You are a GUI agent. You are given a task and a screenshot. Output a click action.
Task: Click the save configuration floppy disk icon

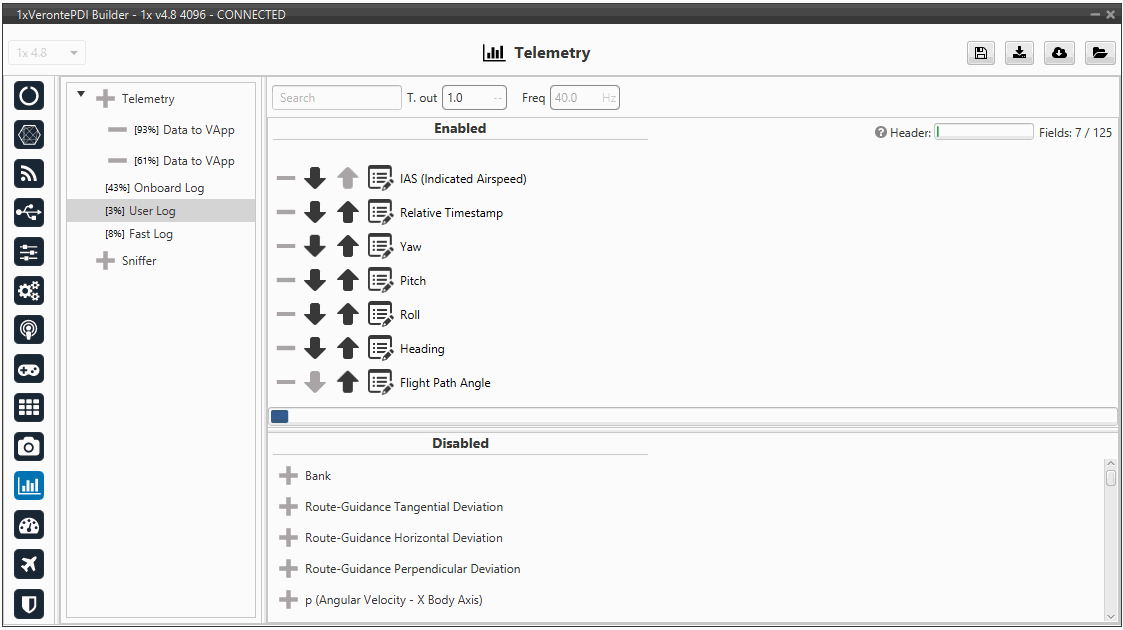980,54
